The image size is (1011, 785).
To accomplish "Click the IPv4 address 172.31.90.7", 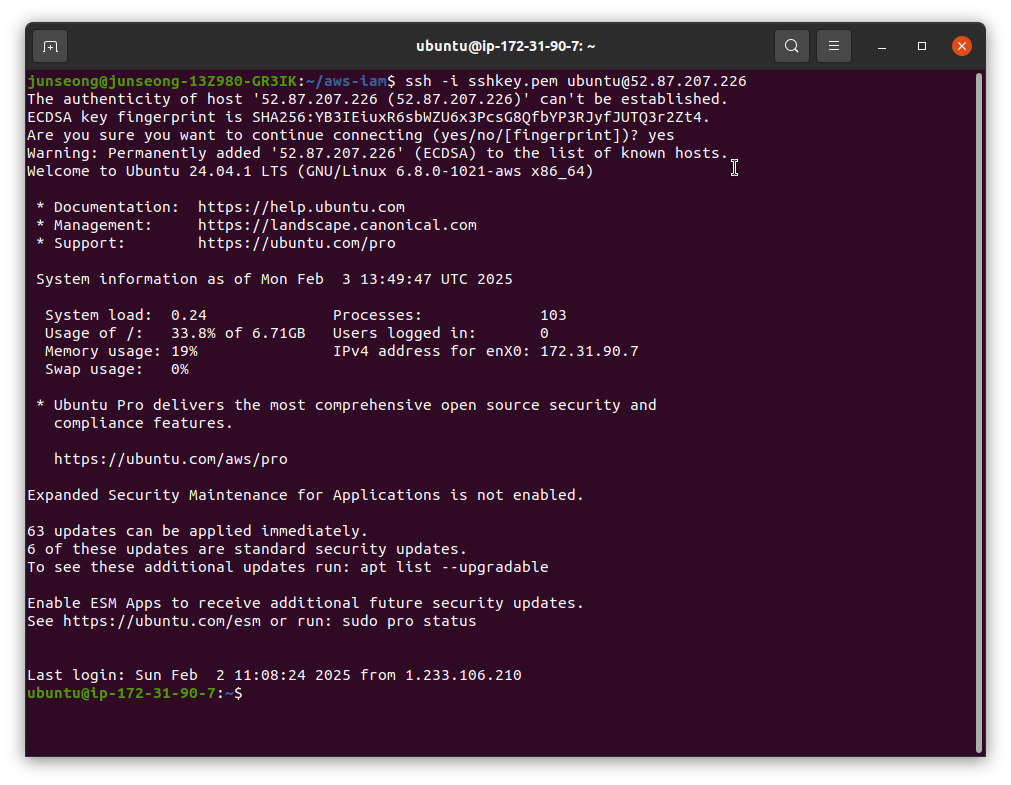I will [589, 352].
